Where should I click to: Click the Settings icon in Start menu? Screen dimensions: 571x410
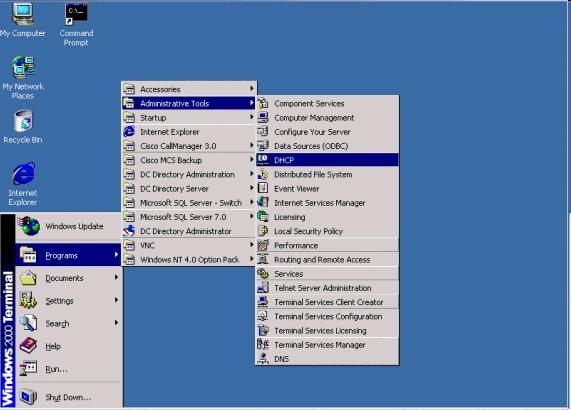pyautogui.click(x=28, y=300)
